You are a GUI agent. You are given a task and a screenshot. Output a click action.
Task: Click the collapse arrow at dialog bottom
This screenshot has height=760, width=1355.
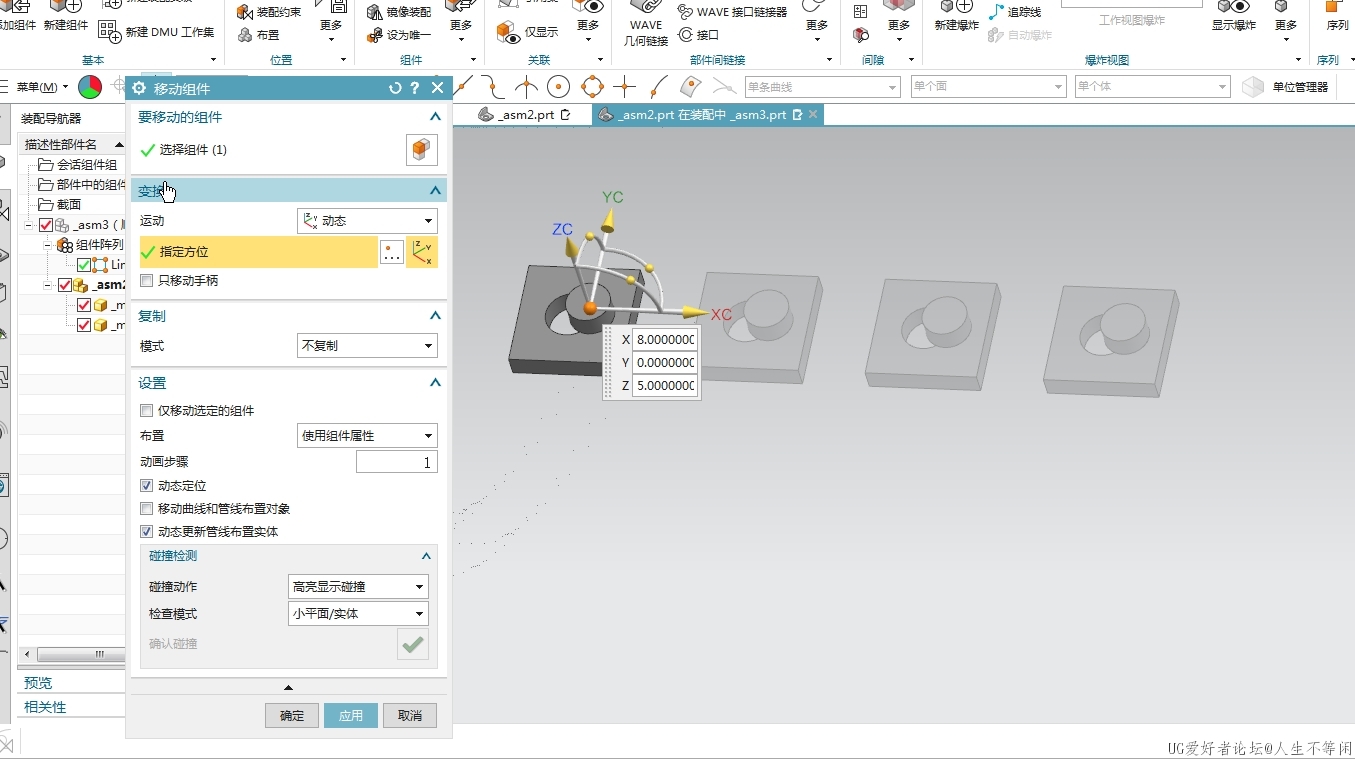click(289, 687)
